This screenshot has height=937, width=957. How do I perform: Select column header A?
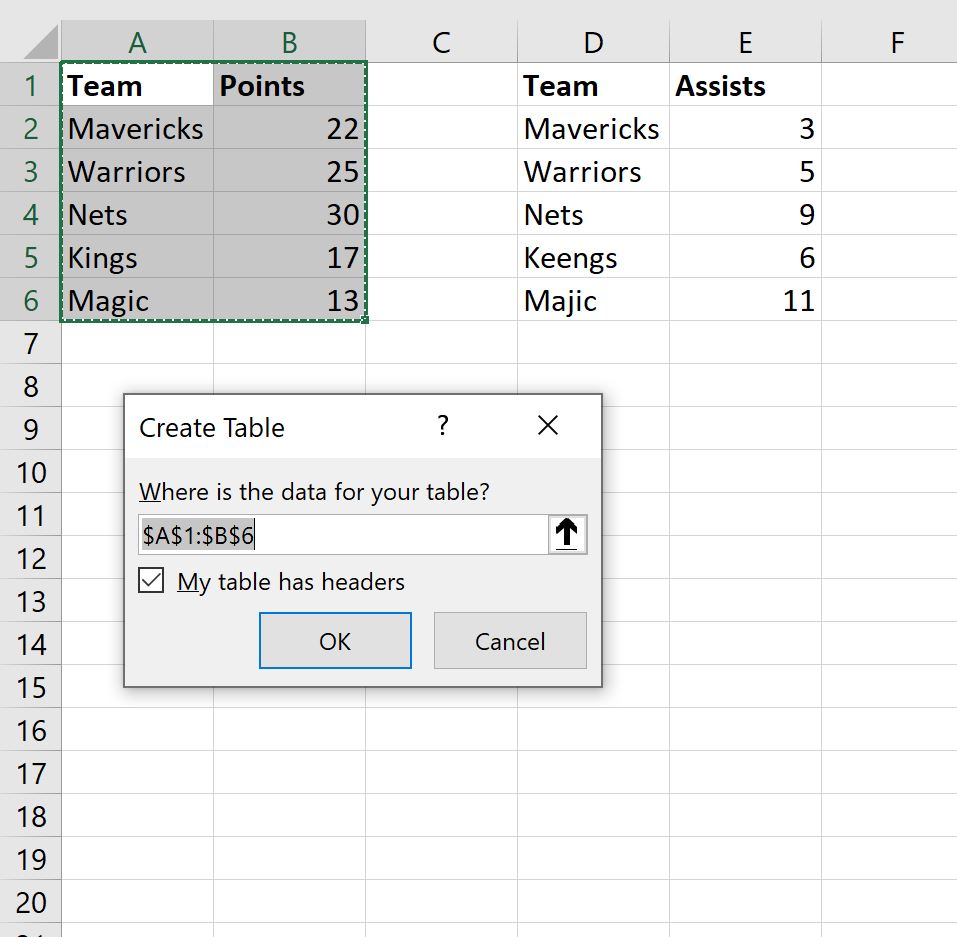tap(136, 42)
